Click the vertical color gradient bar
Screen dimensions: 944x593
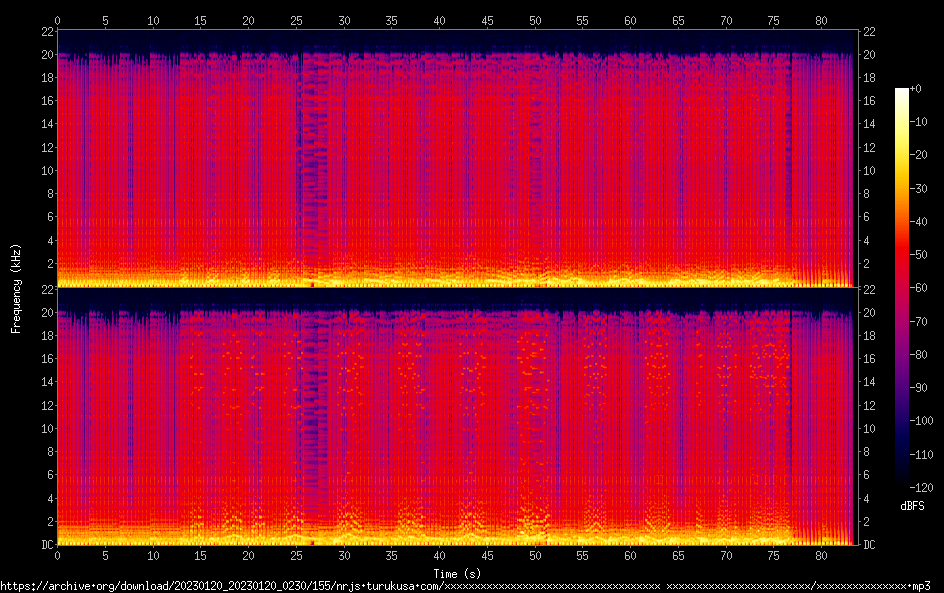click(x=902, y=288)
